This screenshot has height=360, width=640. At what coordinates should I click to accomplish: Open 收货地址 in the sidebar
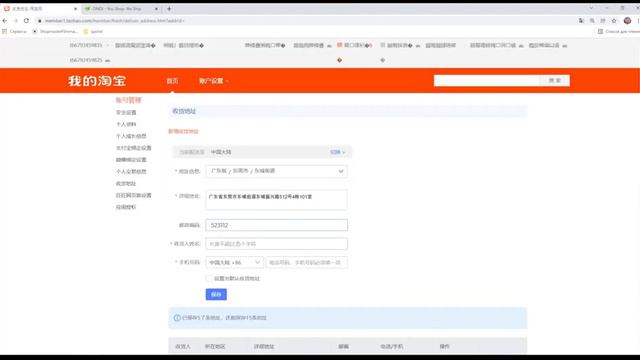pyautogui.click(x=126, y=183)
